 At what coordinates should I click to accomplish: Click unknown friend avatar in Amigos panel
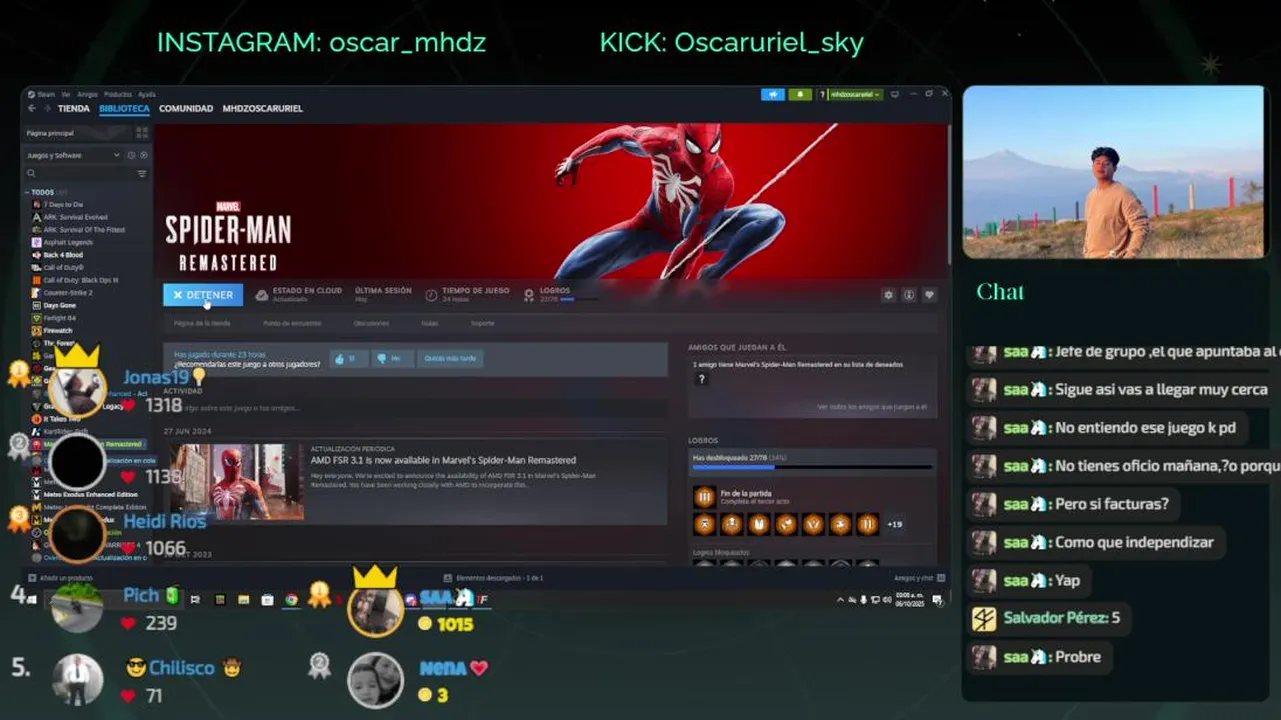coord(701,379)
